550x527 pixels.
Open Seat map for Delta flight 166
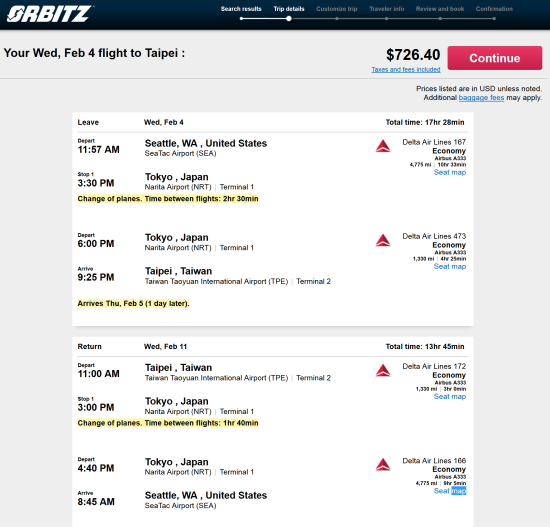(450, 491)
